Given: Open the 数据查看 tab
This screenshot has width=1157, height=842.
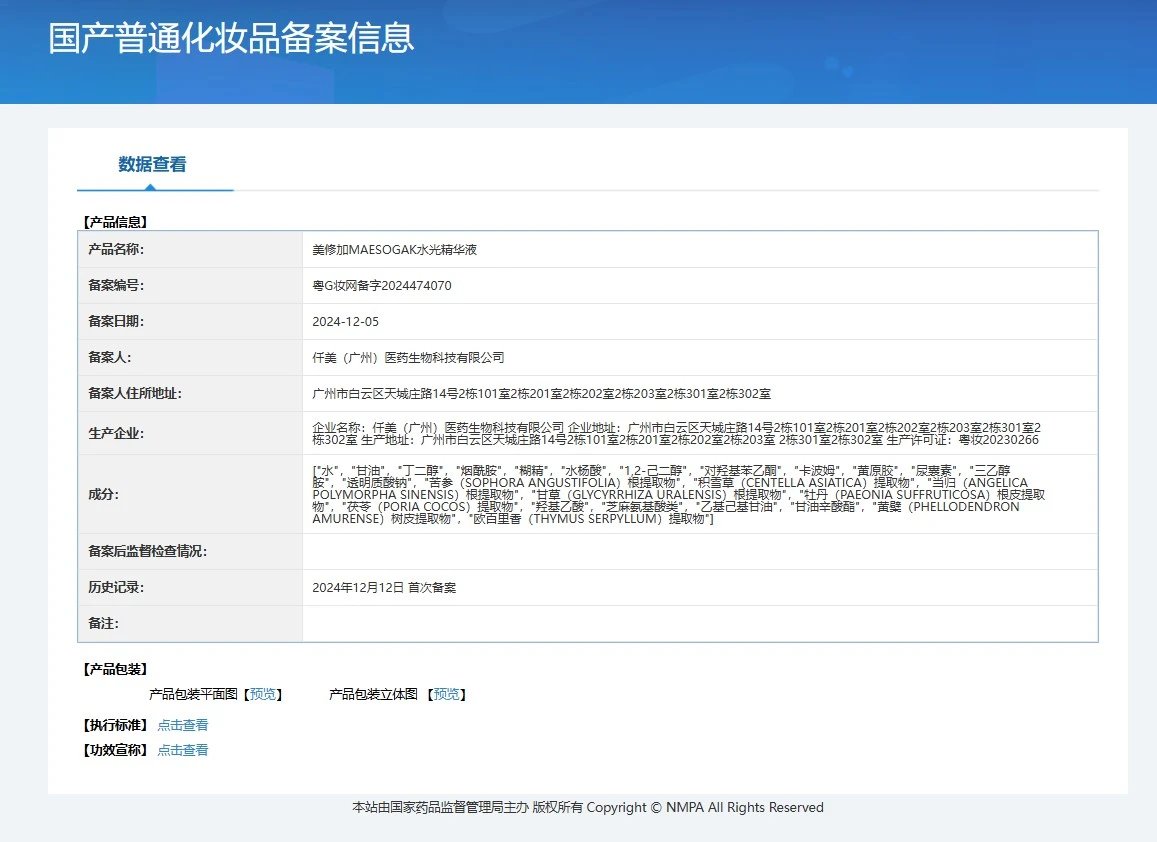Looking at the screenshot, I should tap(153, 165).
